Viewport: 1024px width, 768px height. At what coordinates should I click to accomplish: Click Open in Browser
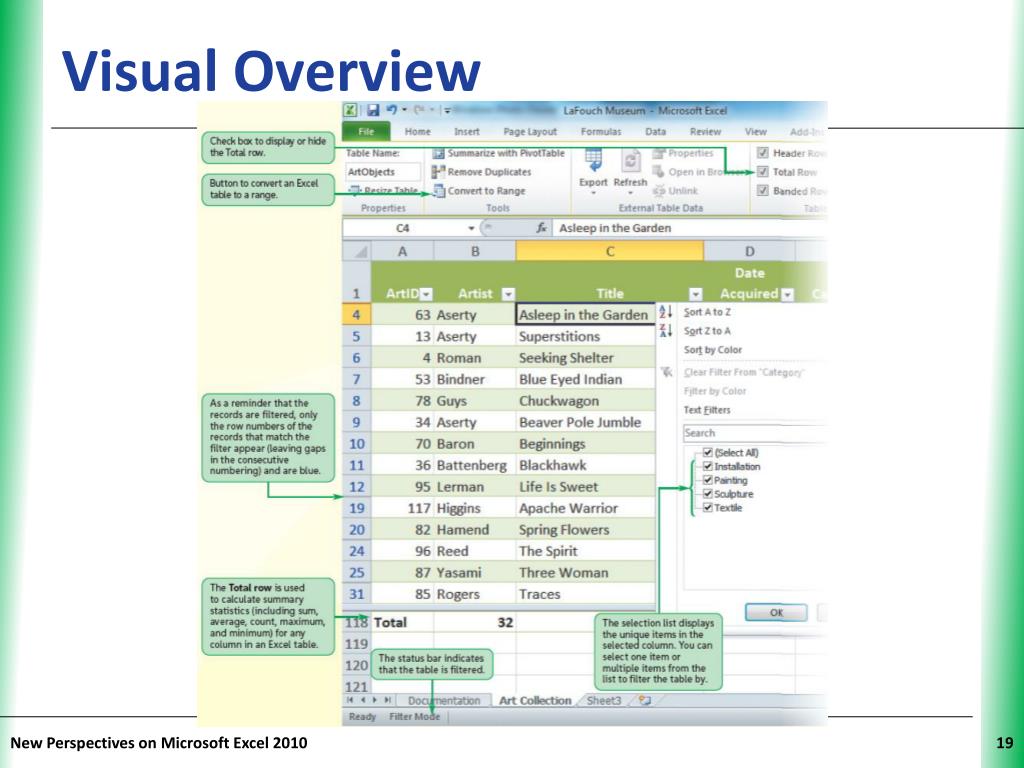699,172
